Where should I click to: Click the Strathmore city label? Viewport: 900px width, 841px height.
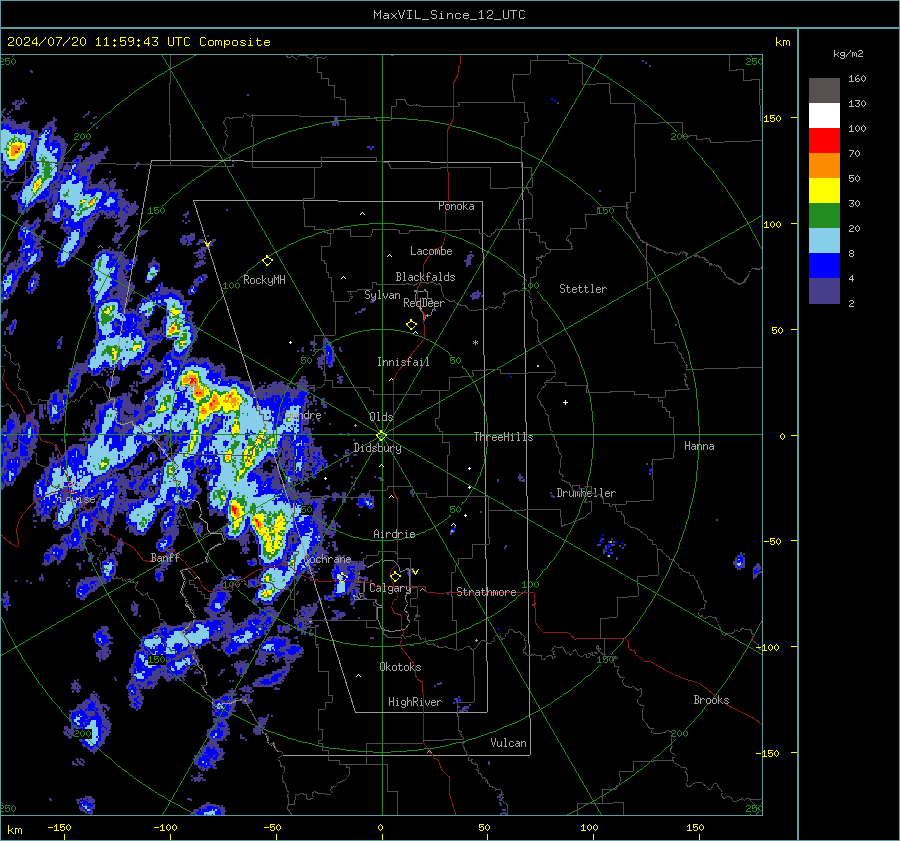tap(486, 592)
